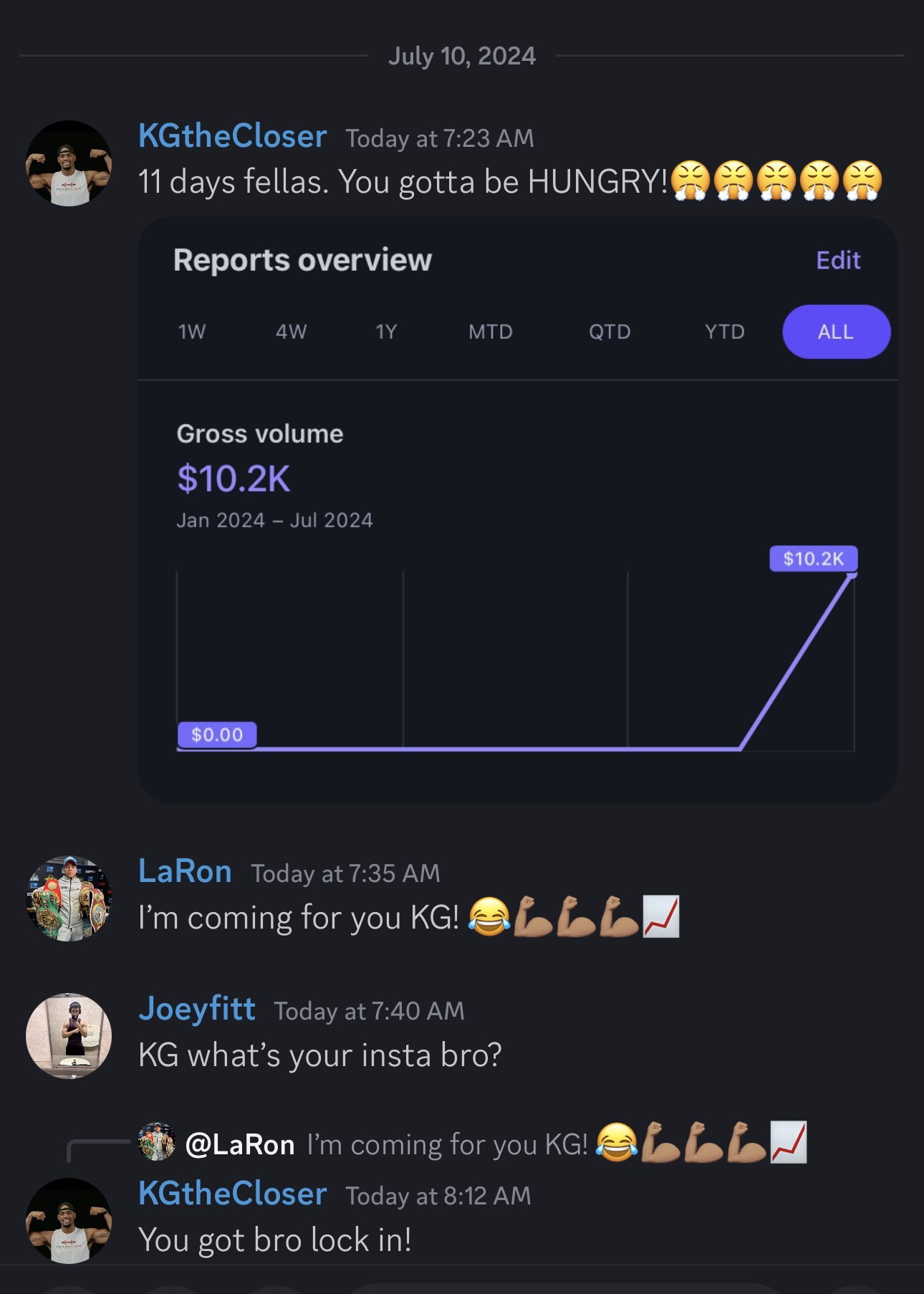The image size is (924, 1294).
Task: Select the 1W time range
Action: click(x=192, y=332)
